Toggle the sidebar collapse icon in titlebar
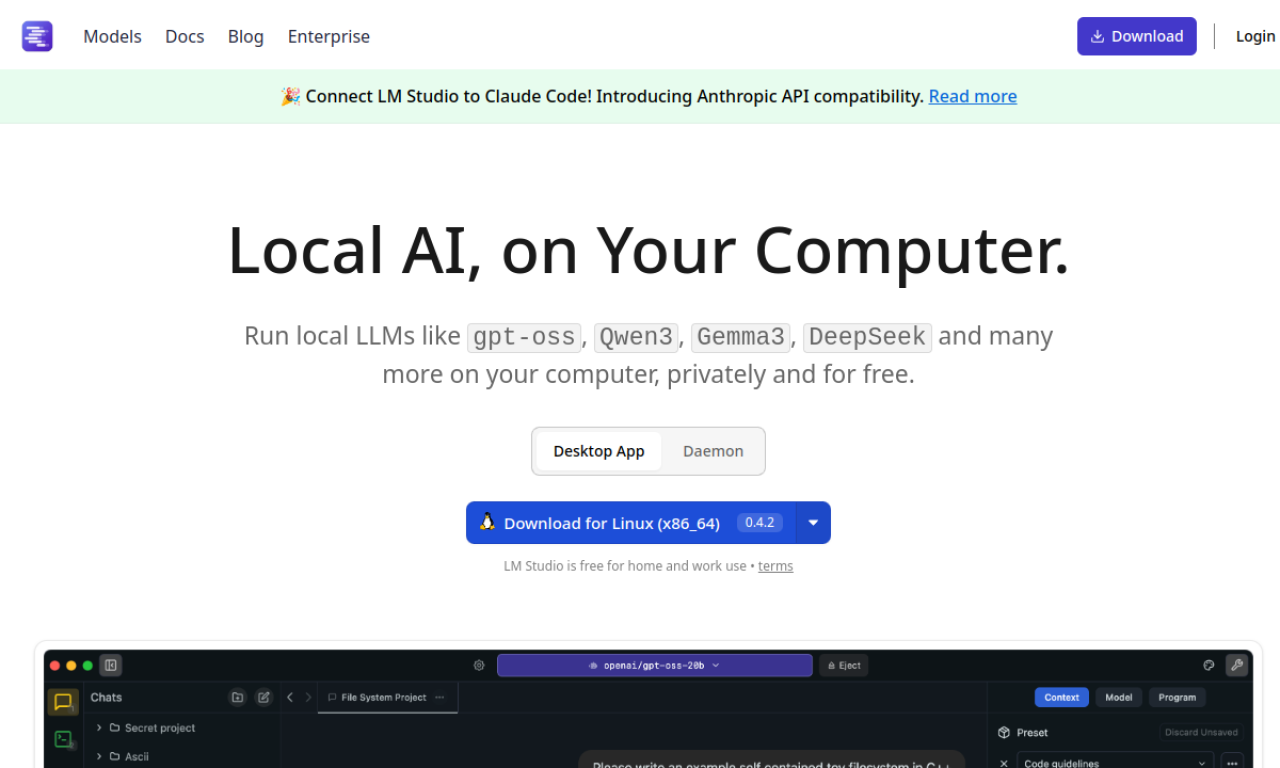 pos(110,665)
